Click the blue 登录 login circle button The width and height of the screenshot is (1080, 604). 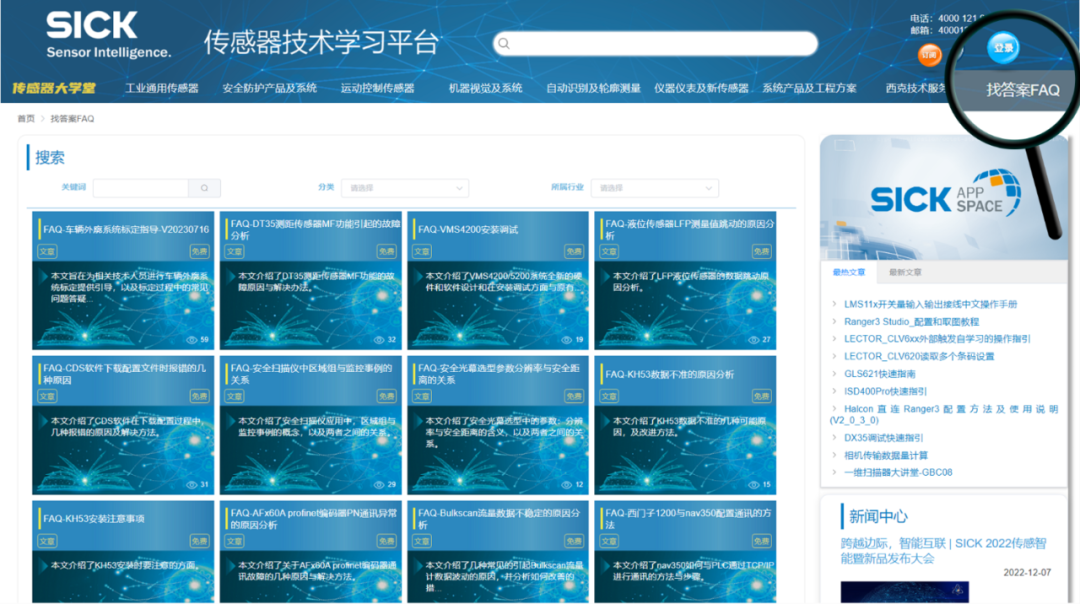click(x=1003, y=48)
